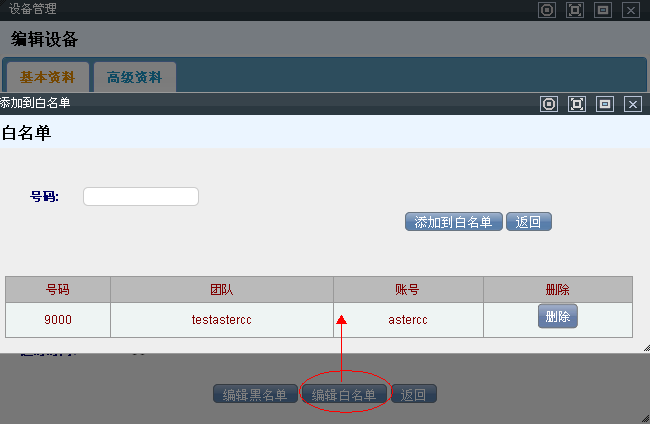Select the testastercc team cell

[x=221, y=320]
